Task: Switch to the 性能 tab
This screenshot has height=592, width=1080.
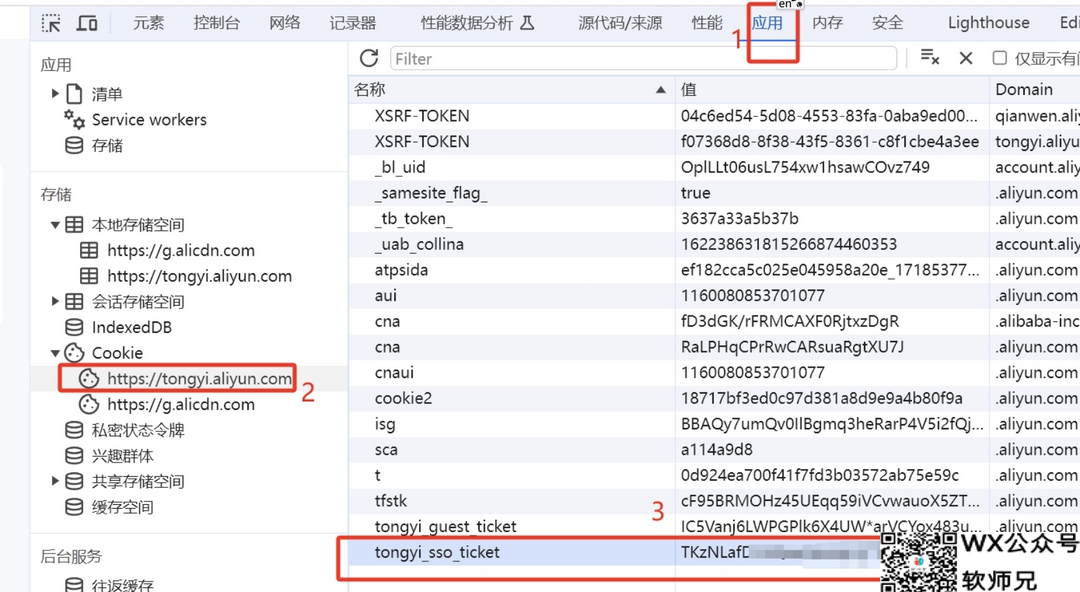Action: point(707,23)
